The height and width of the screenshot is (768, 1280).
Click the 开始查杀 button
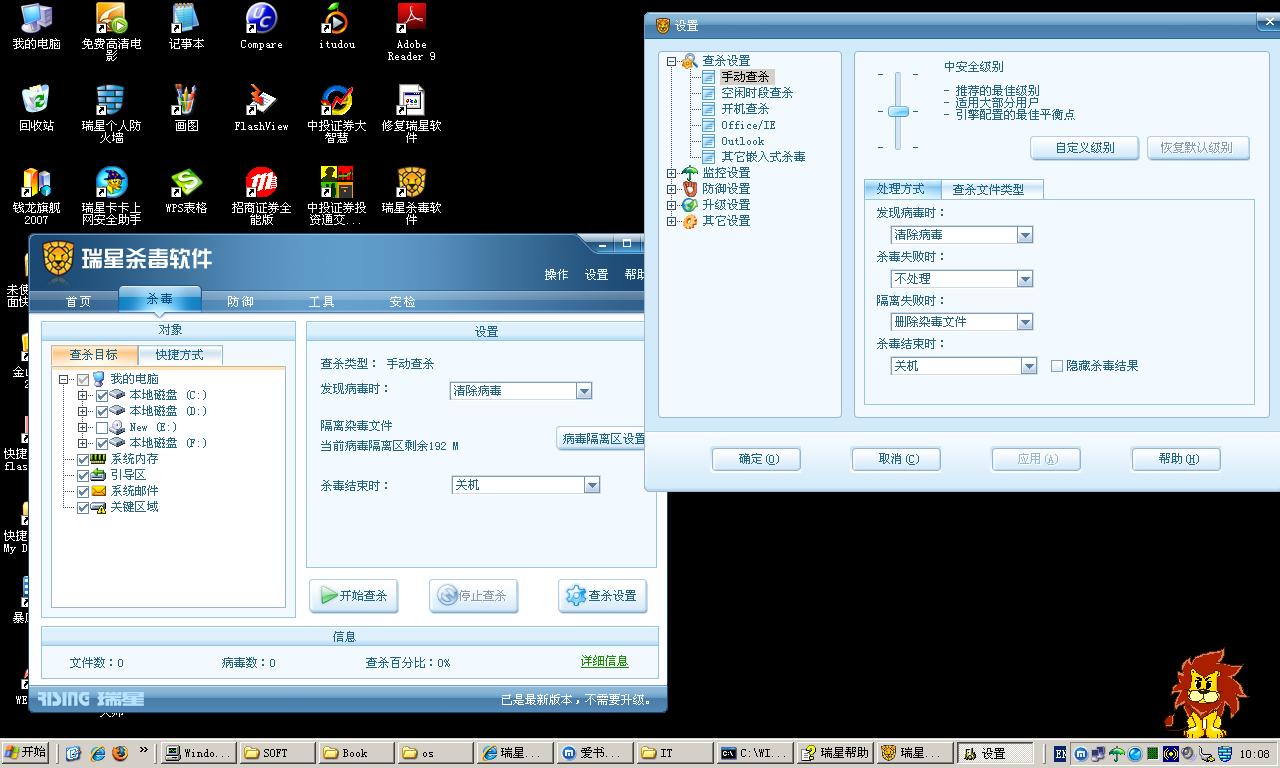354,596
